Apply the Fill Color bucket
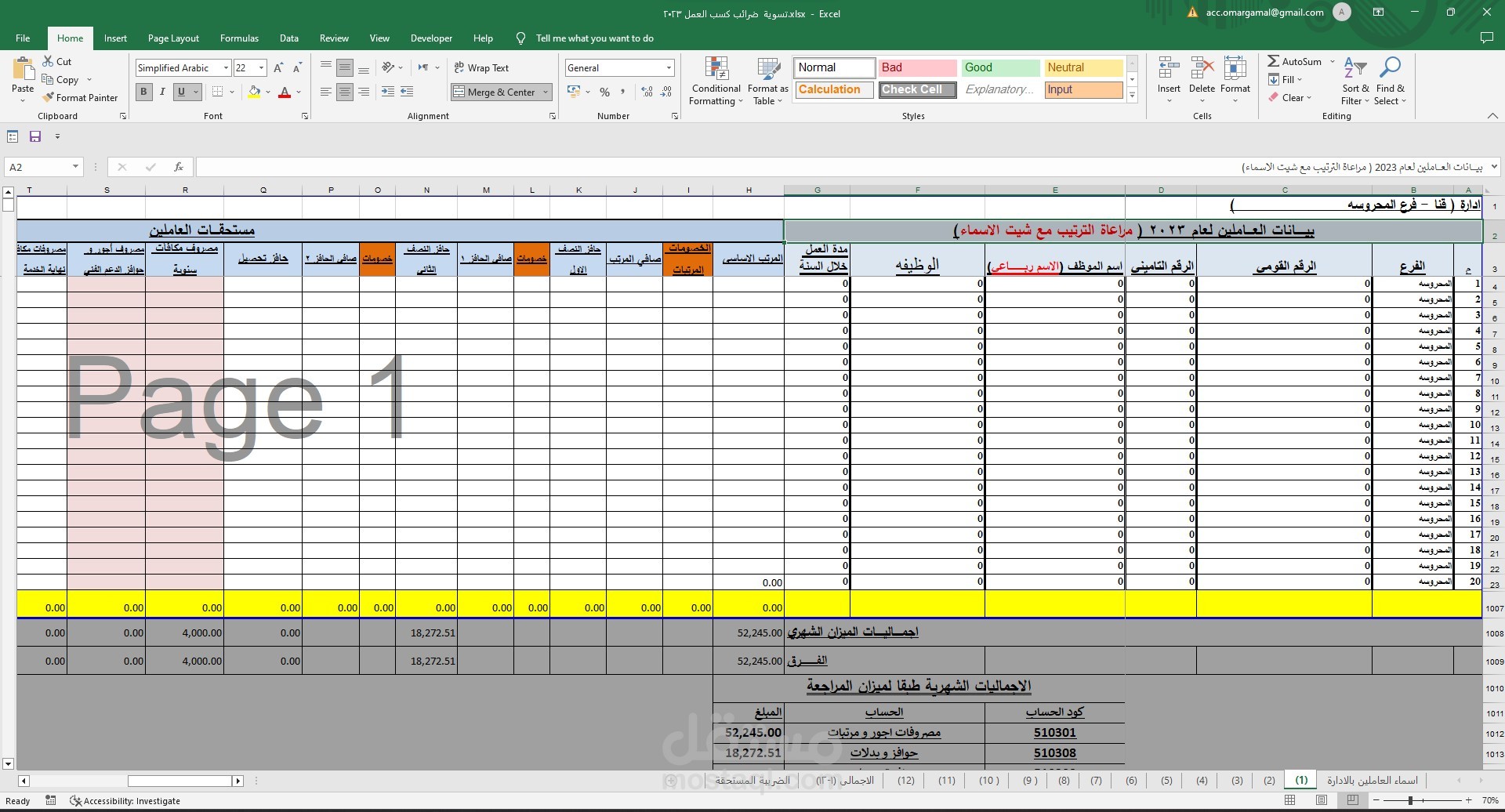1505x812 pixels. 254,92
